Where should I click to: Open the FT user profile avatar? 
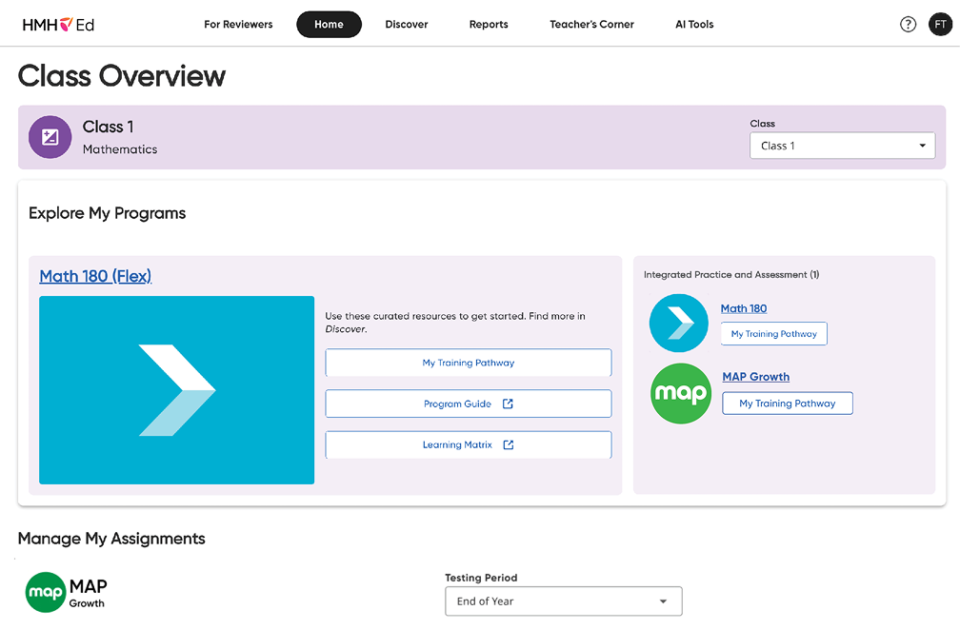coord(940,24)
